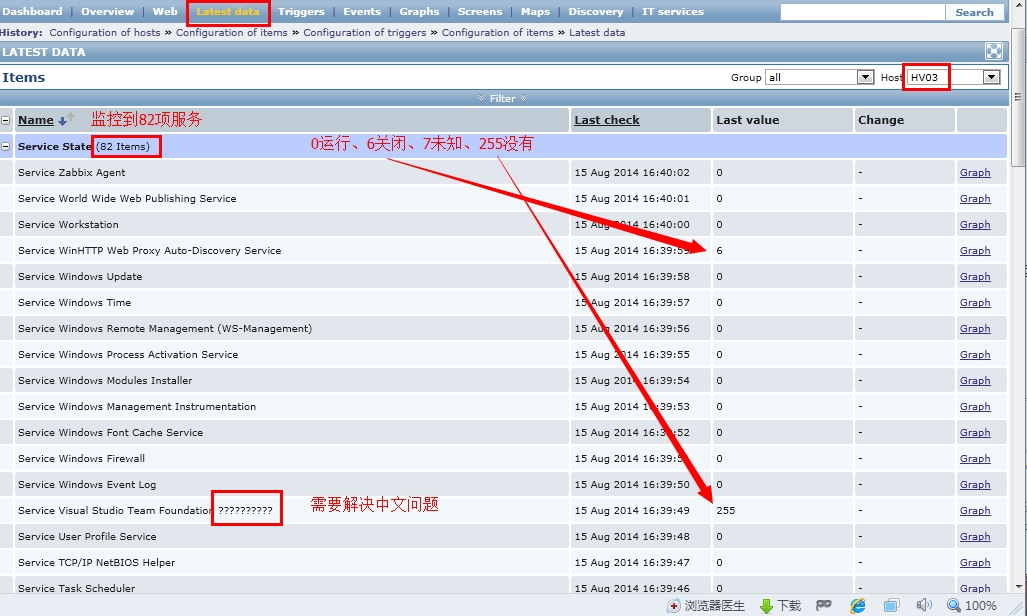Open Graph link for Service Windows Firewall

coord(974,459)
